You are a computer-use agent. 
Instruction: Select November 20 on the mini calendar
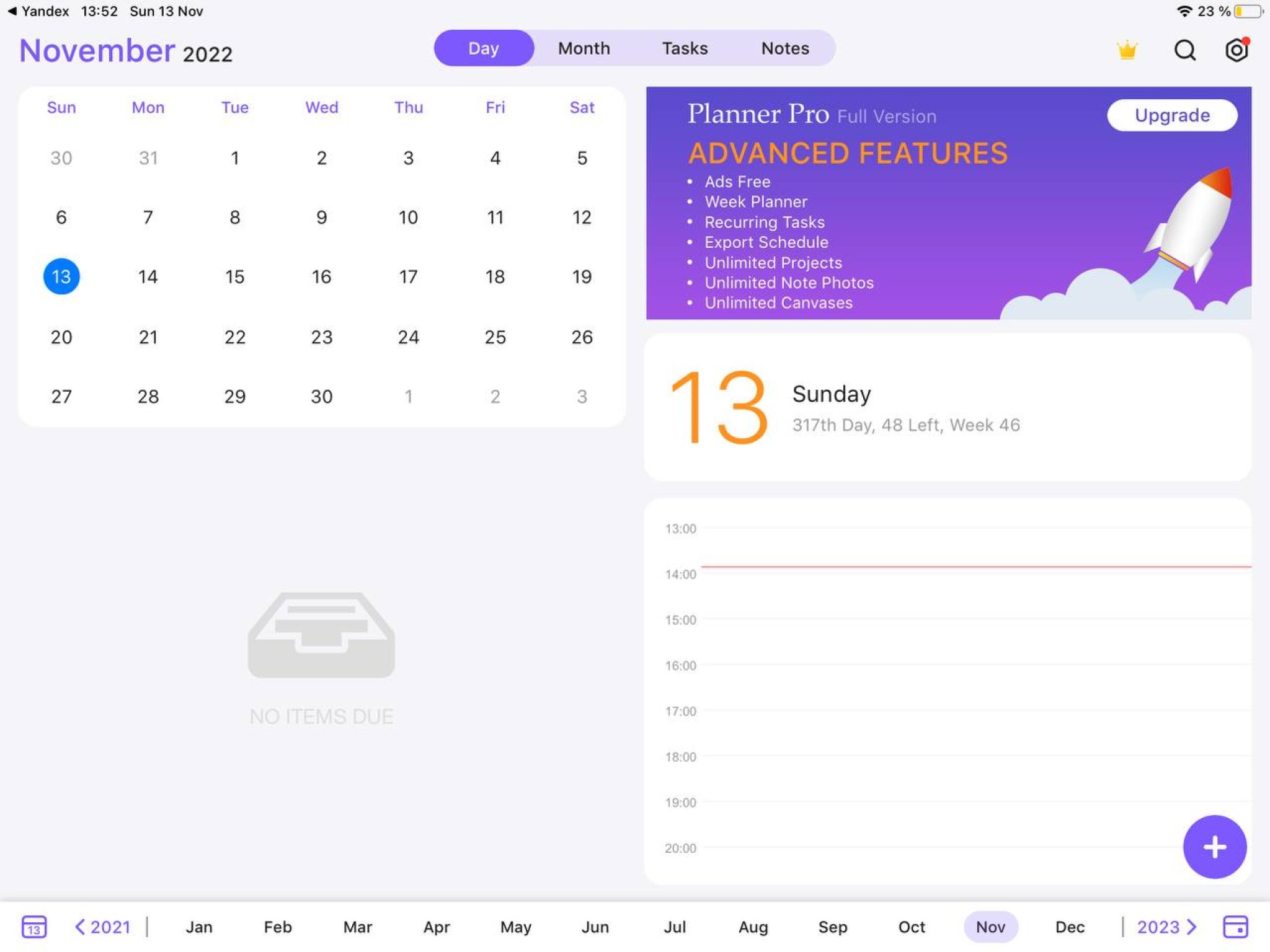click(61, 337)
